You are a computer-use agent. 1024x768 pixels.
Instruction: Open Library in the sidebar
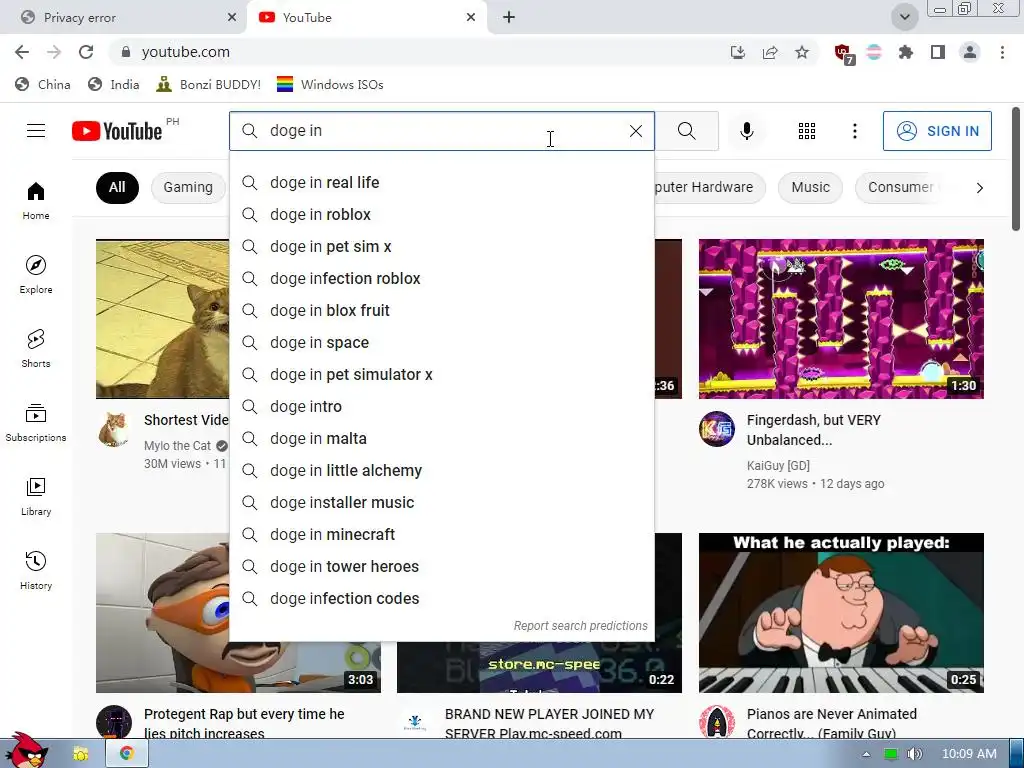point(36,496)
